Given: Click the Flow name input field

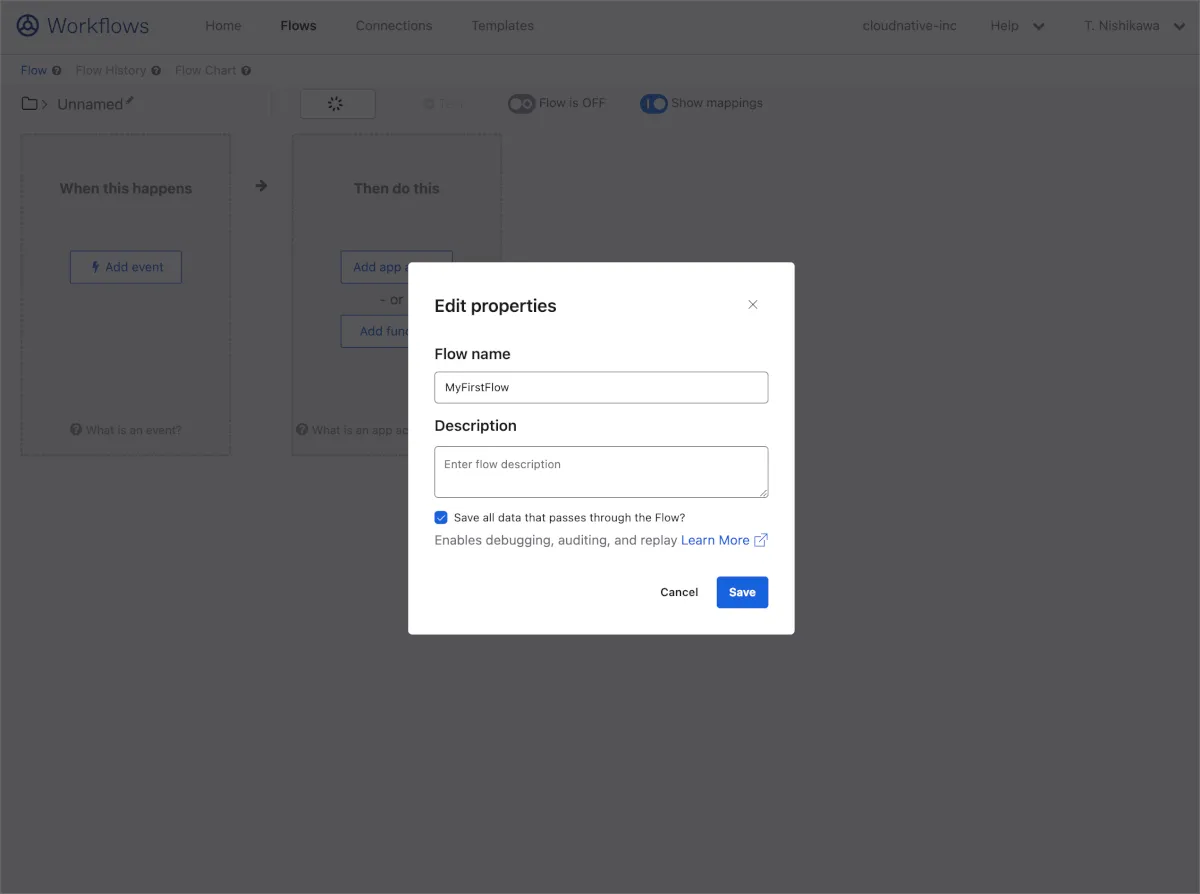Looking at the screenshot, I should tap(601, 387).
